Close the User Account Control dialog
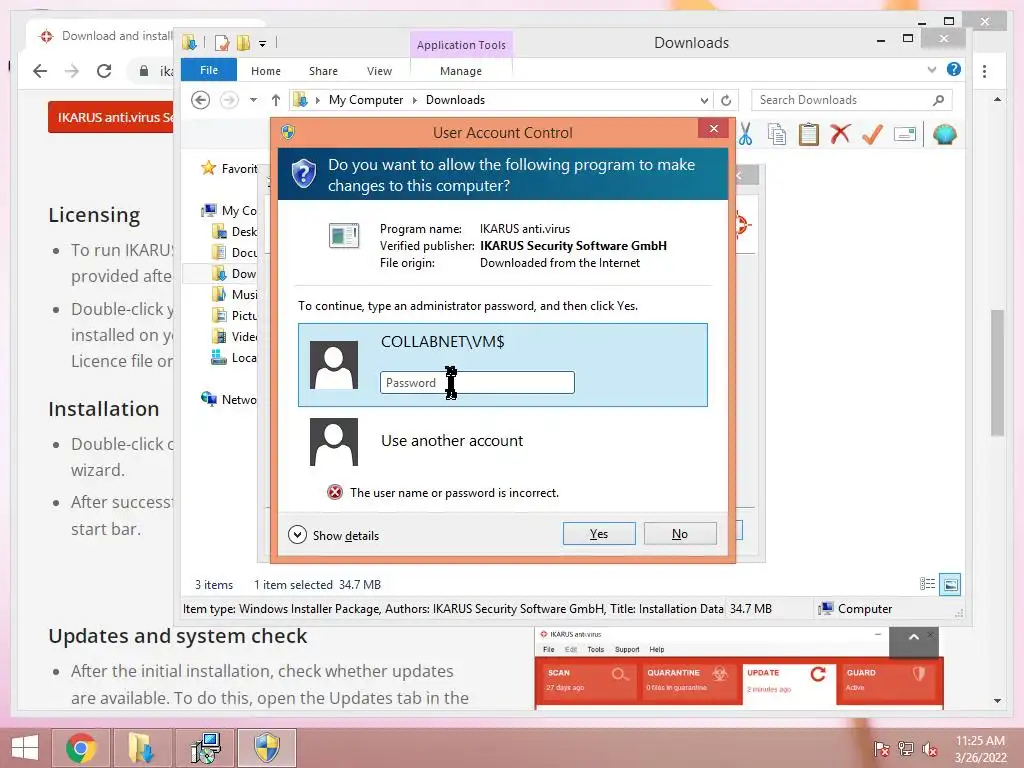Screen dimensions: 1024x768 713,129
